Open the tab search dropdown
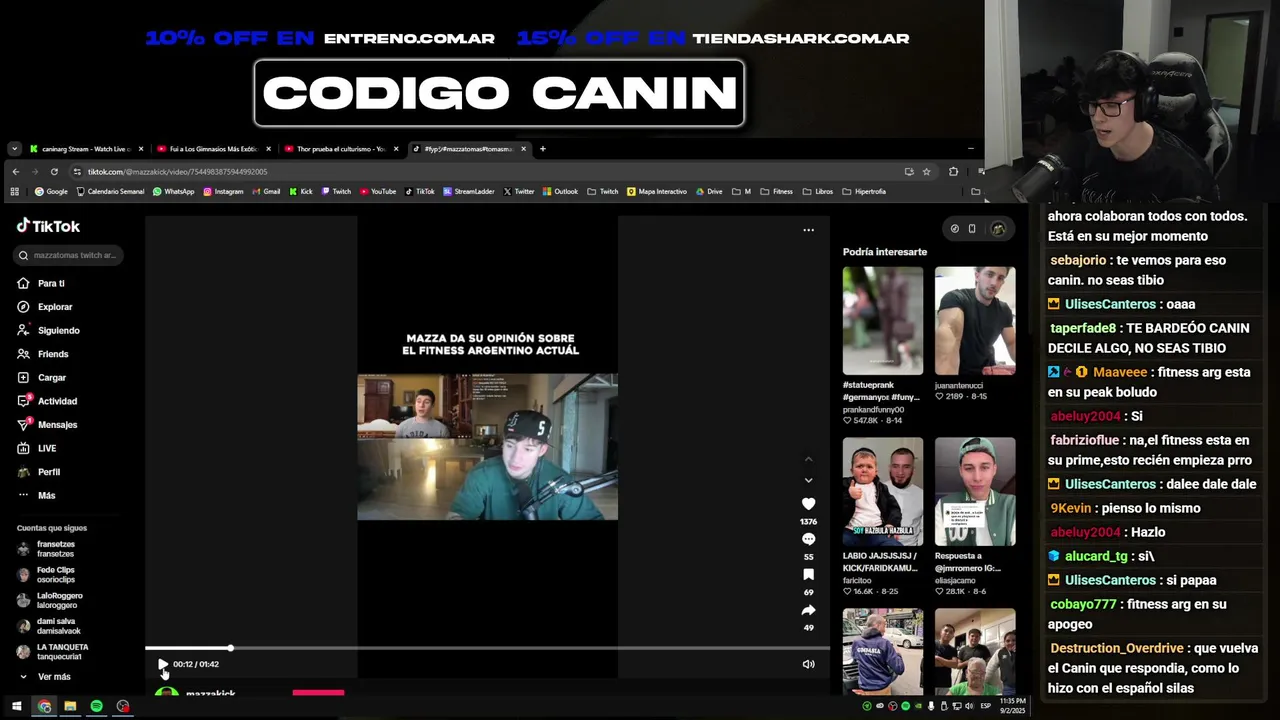Image resolution: width=1280 pixels, height=720 pixels. tap(14, 149)
